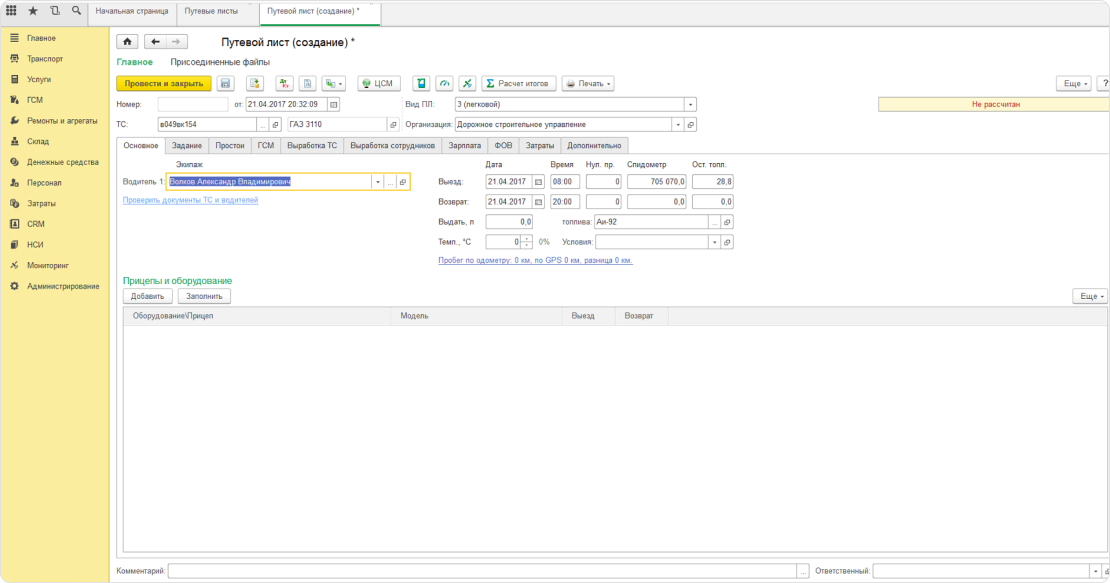Image resolution: width=1110 pixels, height=583 pixels.
Task: Click the green cross tools toolbar icon
Action: point(467,83)
